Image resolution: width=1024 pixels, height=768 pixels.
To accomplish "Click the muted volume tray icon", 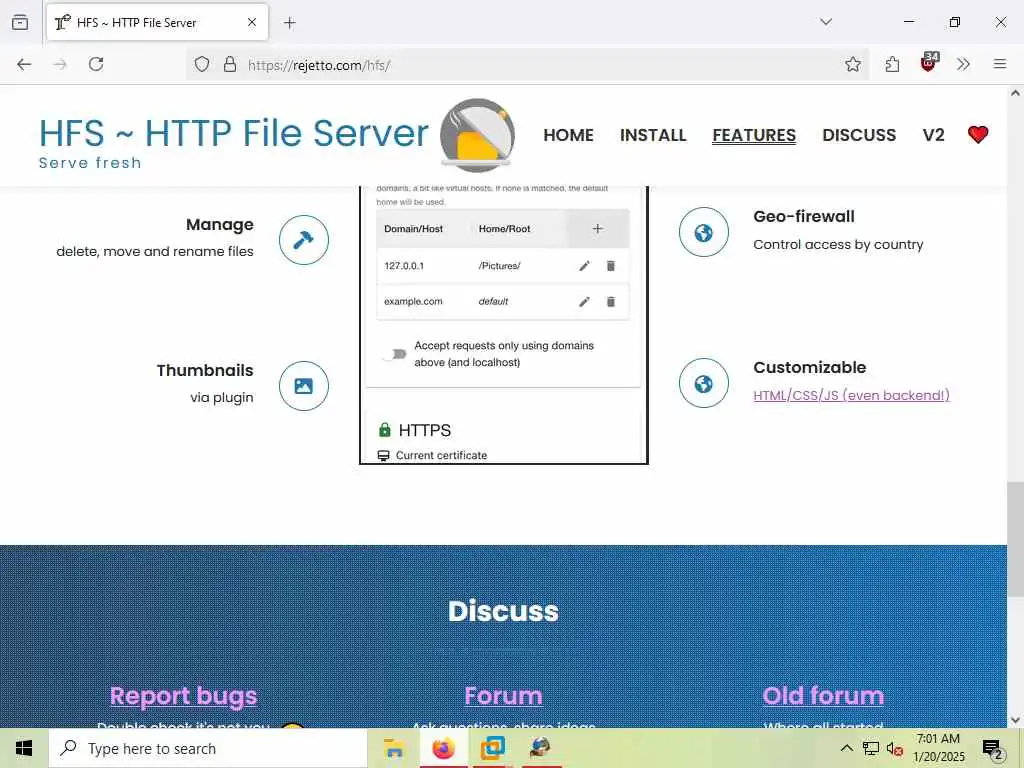I will pyautogui.click(x=894, y=749).
